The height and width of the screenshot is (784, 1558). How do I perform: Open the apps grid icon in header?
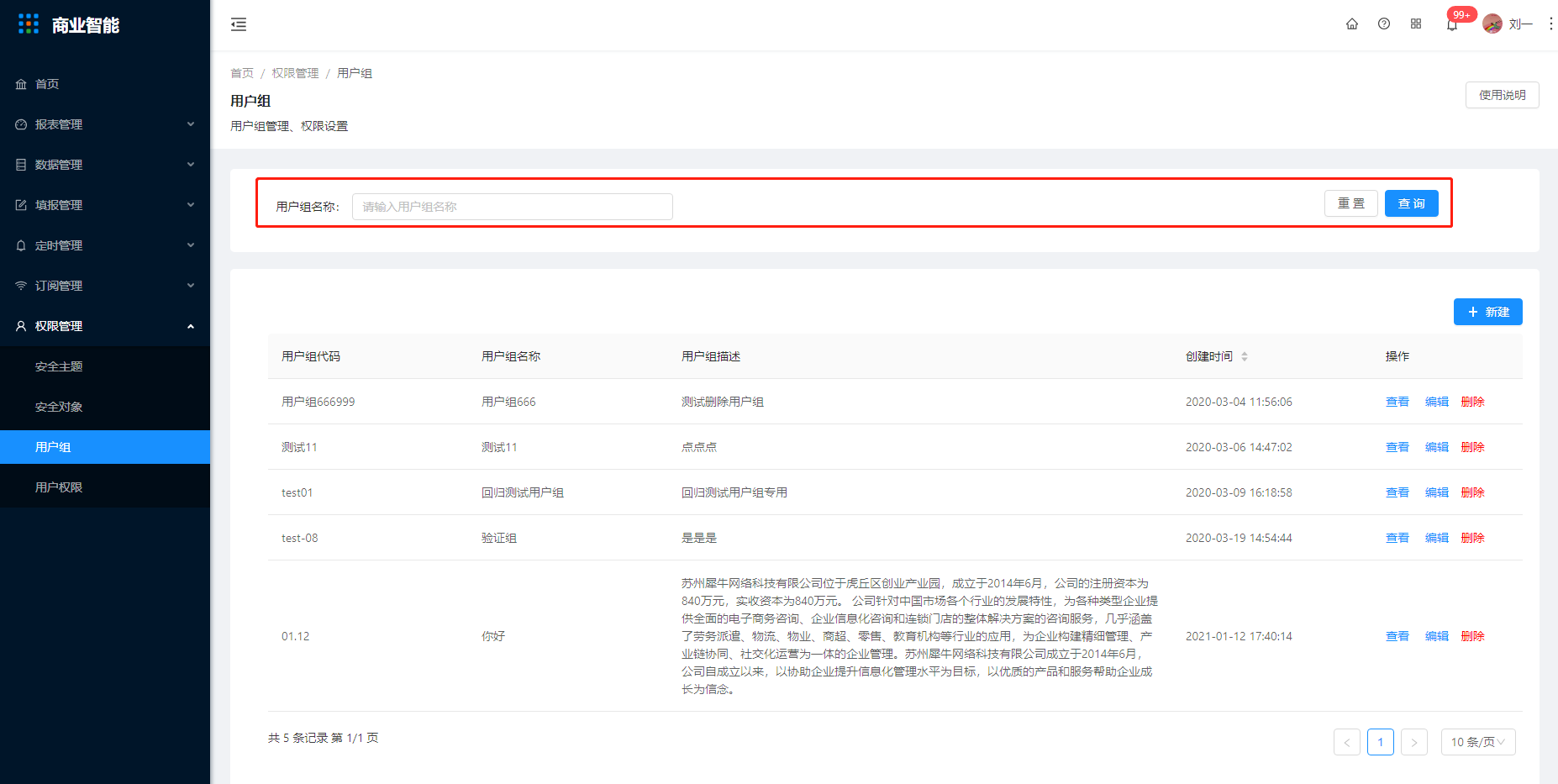tap(1416, 24)
